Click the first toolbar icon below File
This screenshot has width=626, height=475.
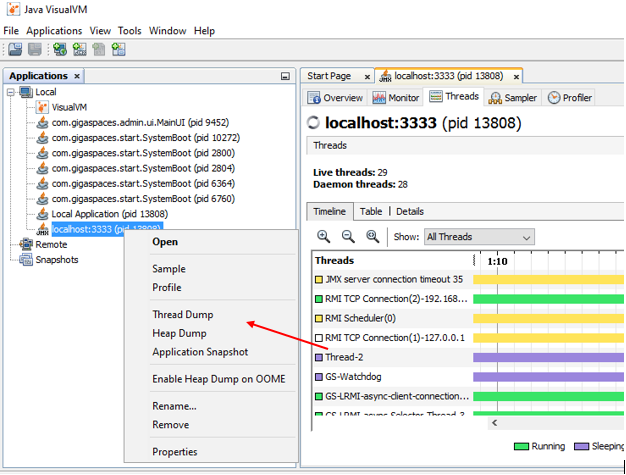14,49
